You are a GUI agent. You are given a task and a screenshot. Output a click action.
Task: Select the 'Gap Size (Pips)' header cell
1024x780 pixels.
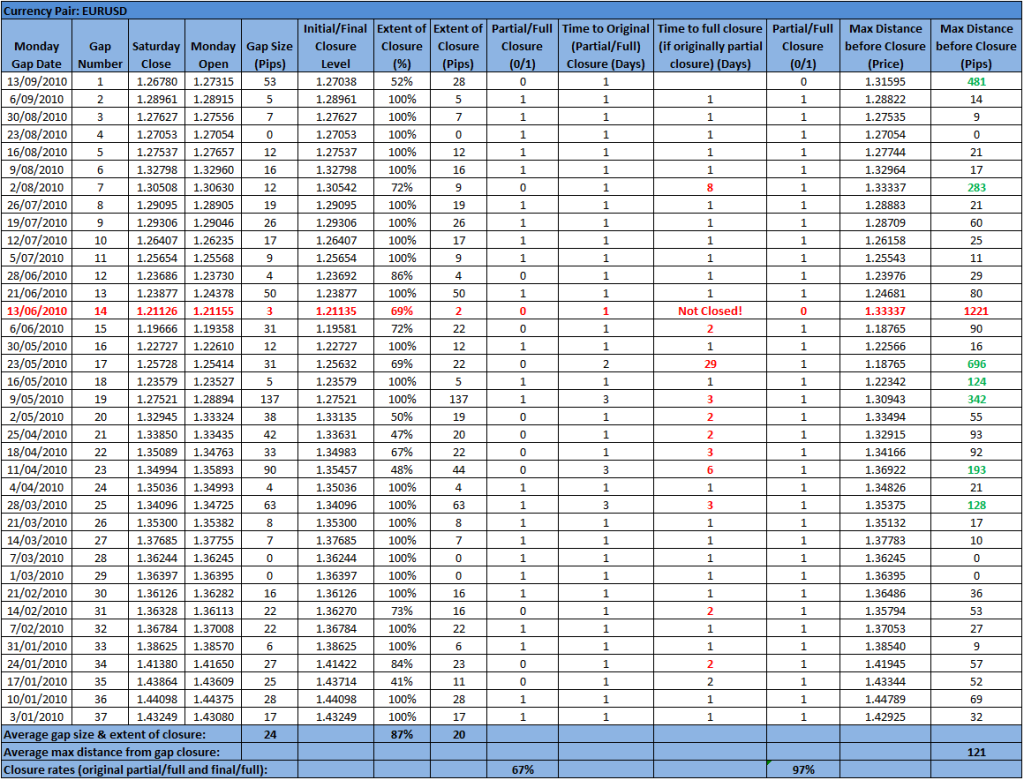[x=270, y=46]
